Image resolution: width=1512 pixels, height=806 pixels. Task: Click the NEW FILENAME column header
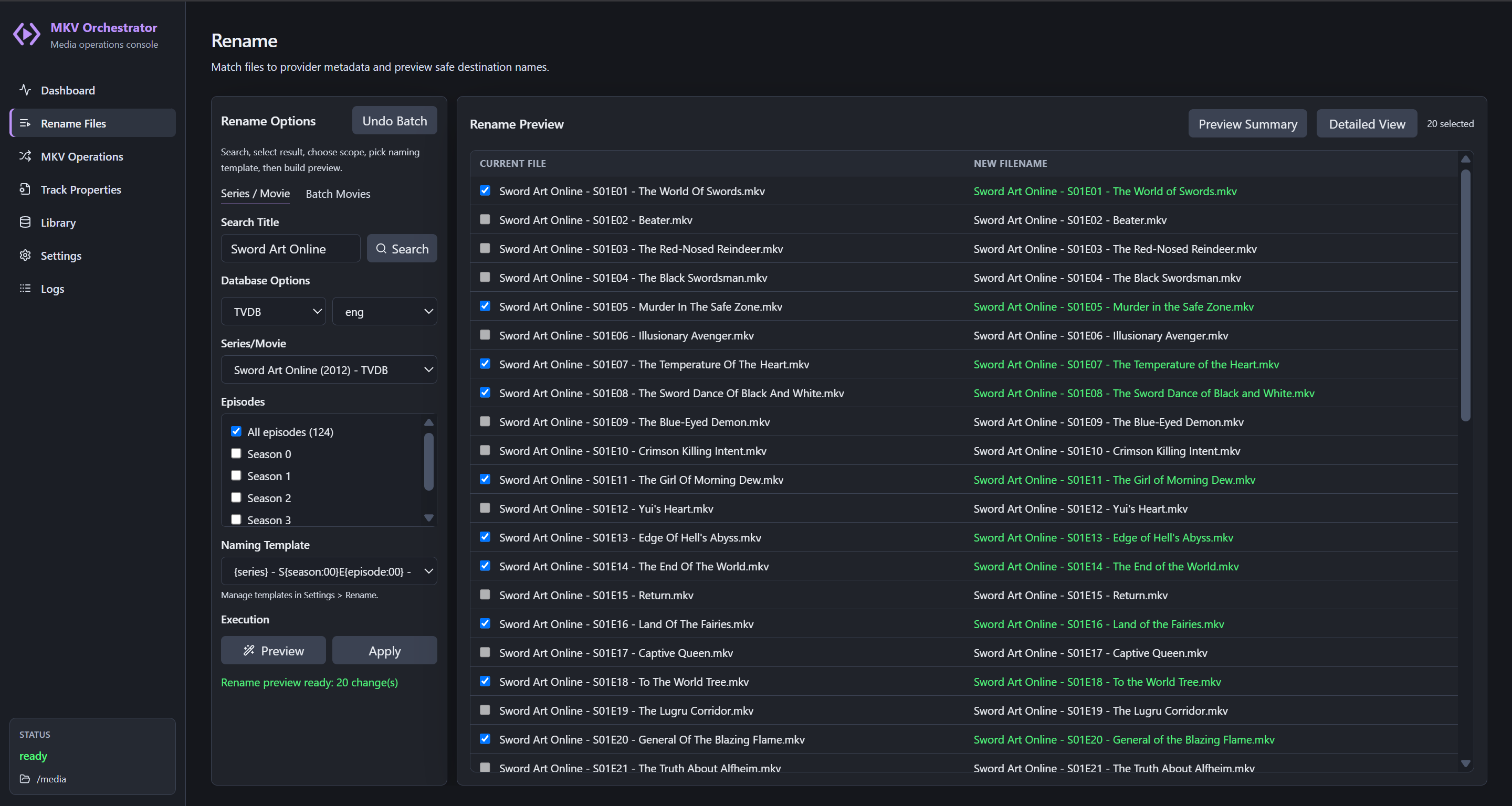pos(1010,164)
